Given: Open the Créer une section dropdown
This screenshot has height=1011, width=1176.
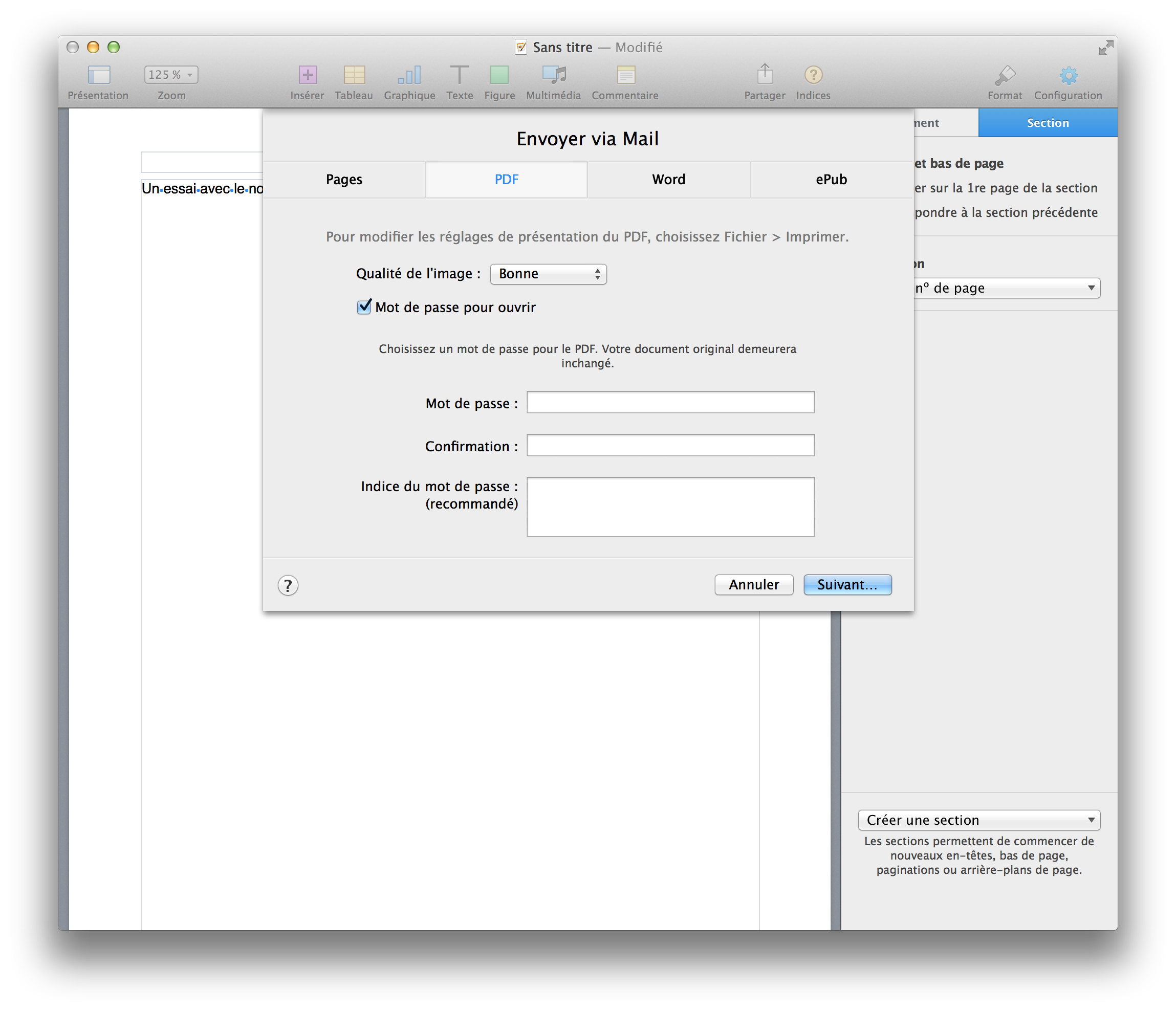Looking at the screenshot, I should point(978,820).
